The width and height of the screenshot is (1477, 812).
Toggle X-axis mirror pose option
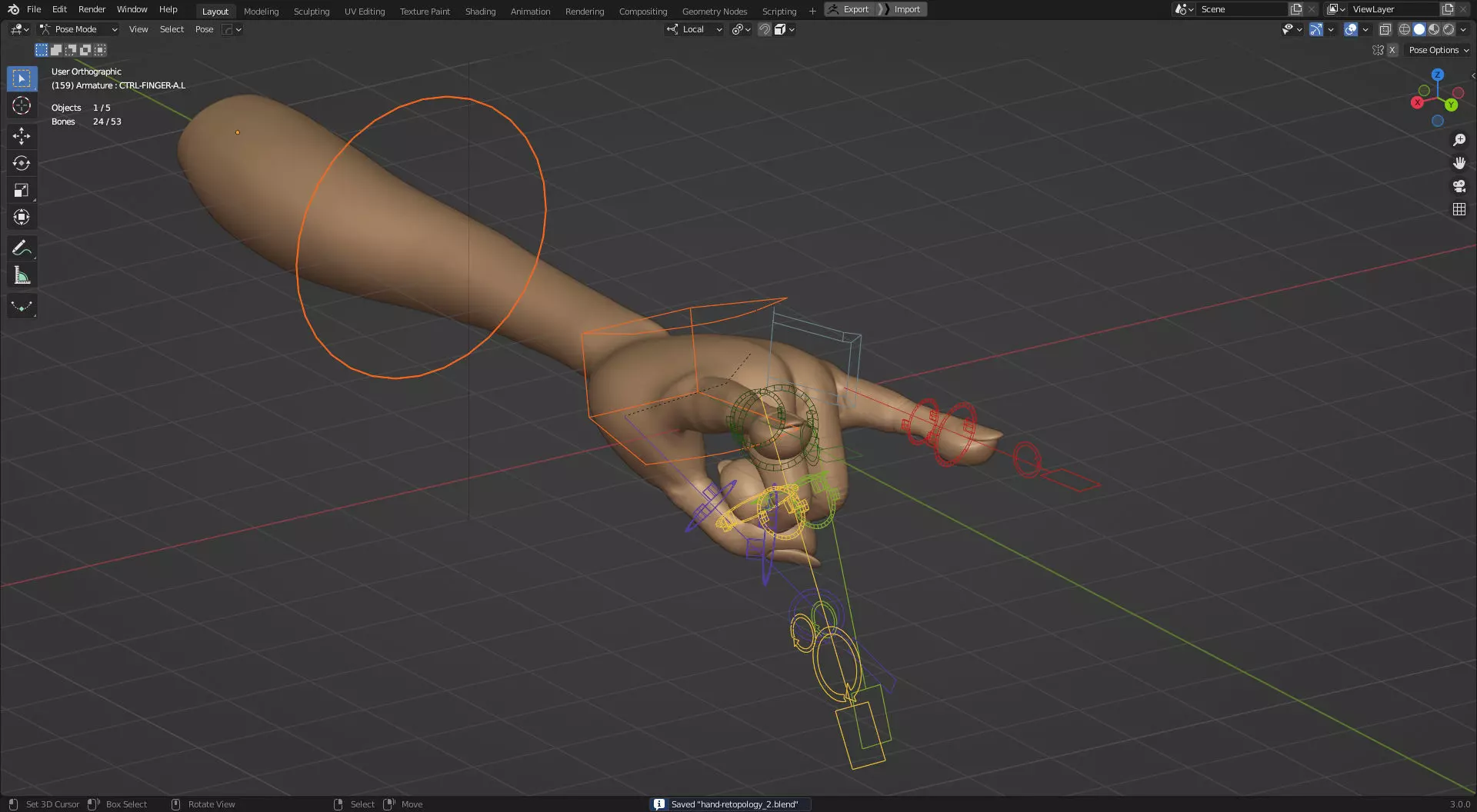(1392, 50)
